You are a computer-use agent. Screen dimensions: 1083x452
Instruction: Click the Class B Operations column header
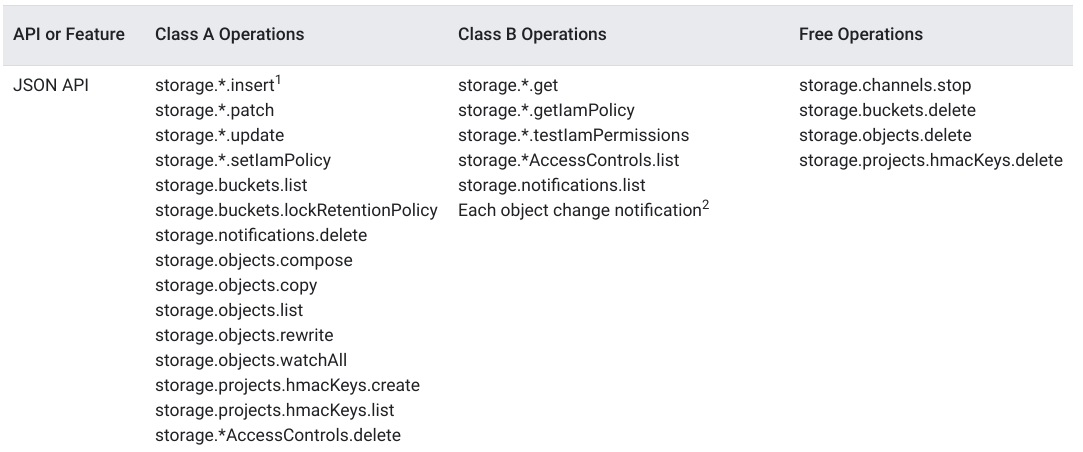532,34
